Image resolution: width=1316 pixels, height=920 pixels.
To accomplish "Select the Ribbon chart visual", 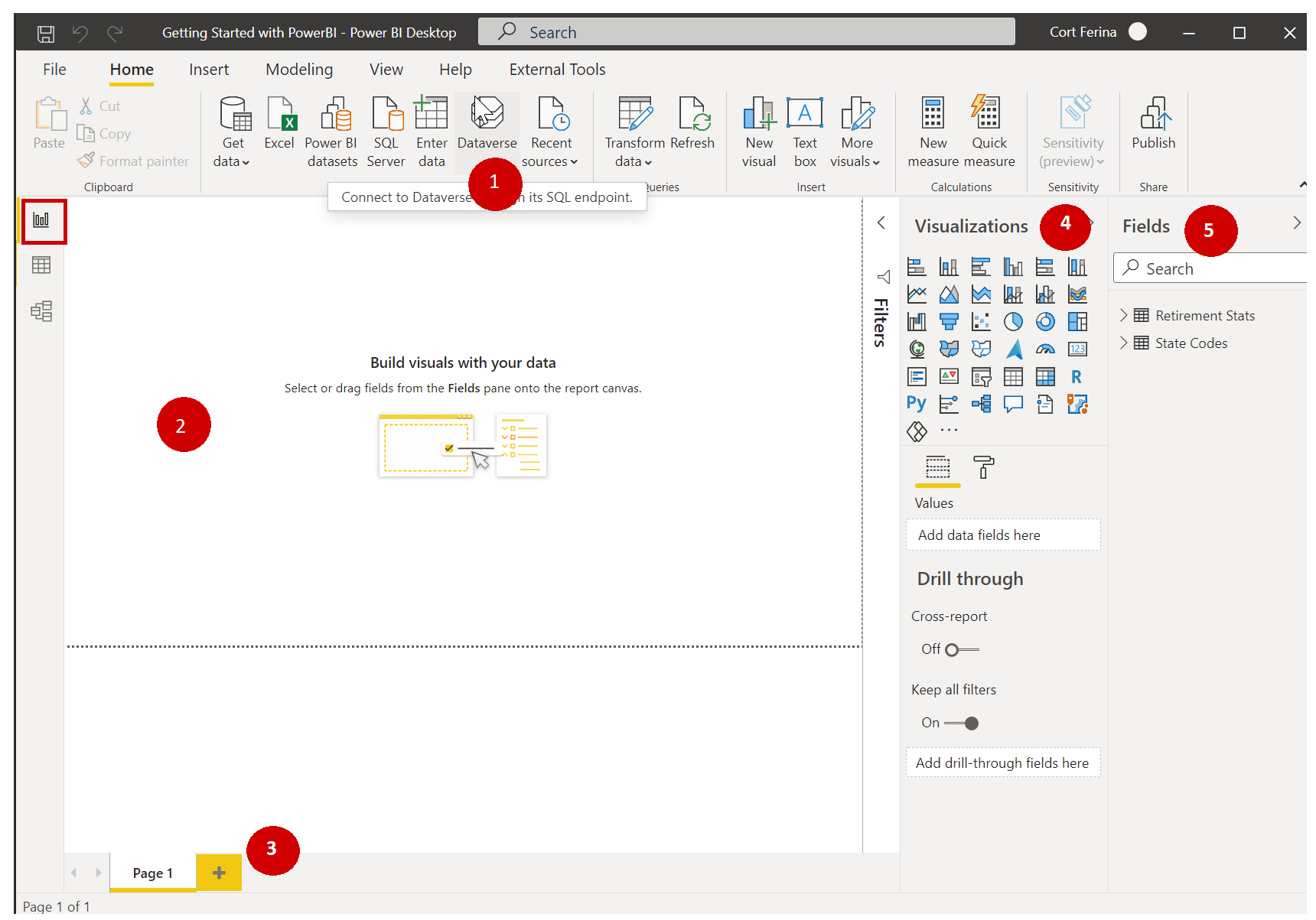I will click(1077, 294).
